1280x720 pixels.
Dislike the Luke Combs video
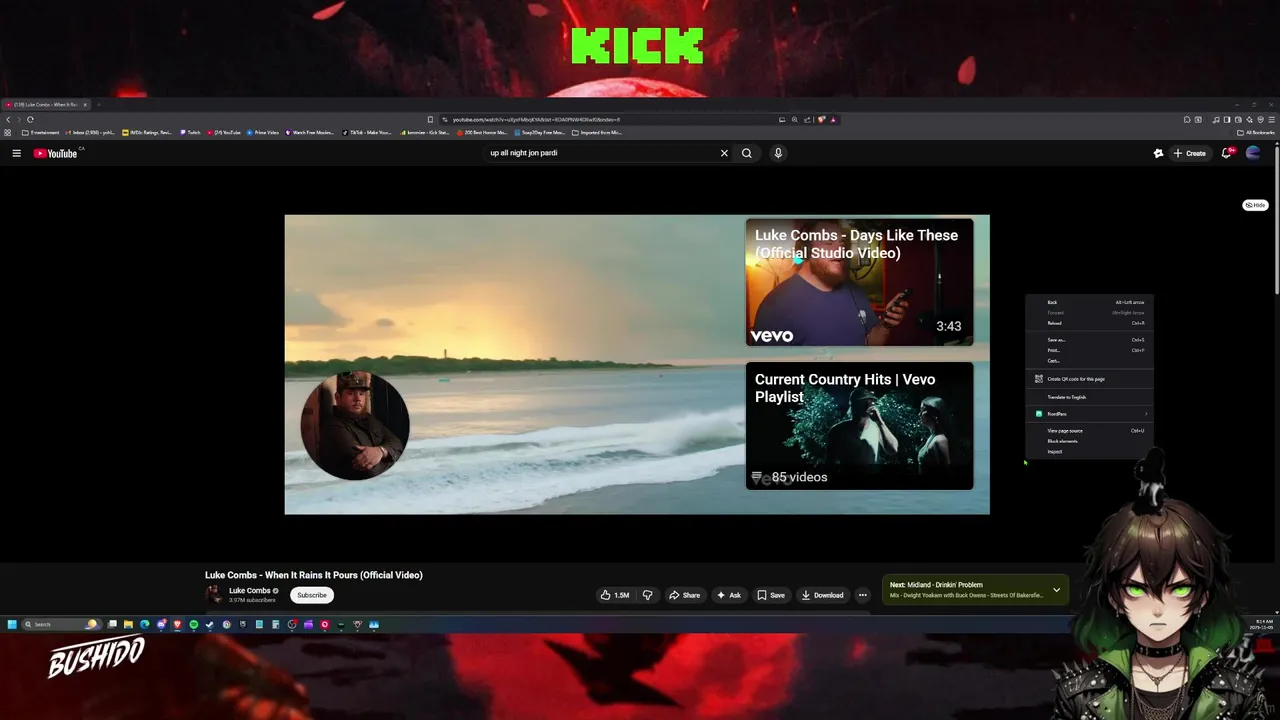[647, 595]
